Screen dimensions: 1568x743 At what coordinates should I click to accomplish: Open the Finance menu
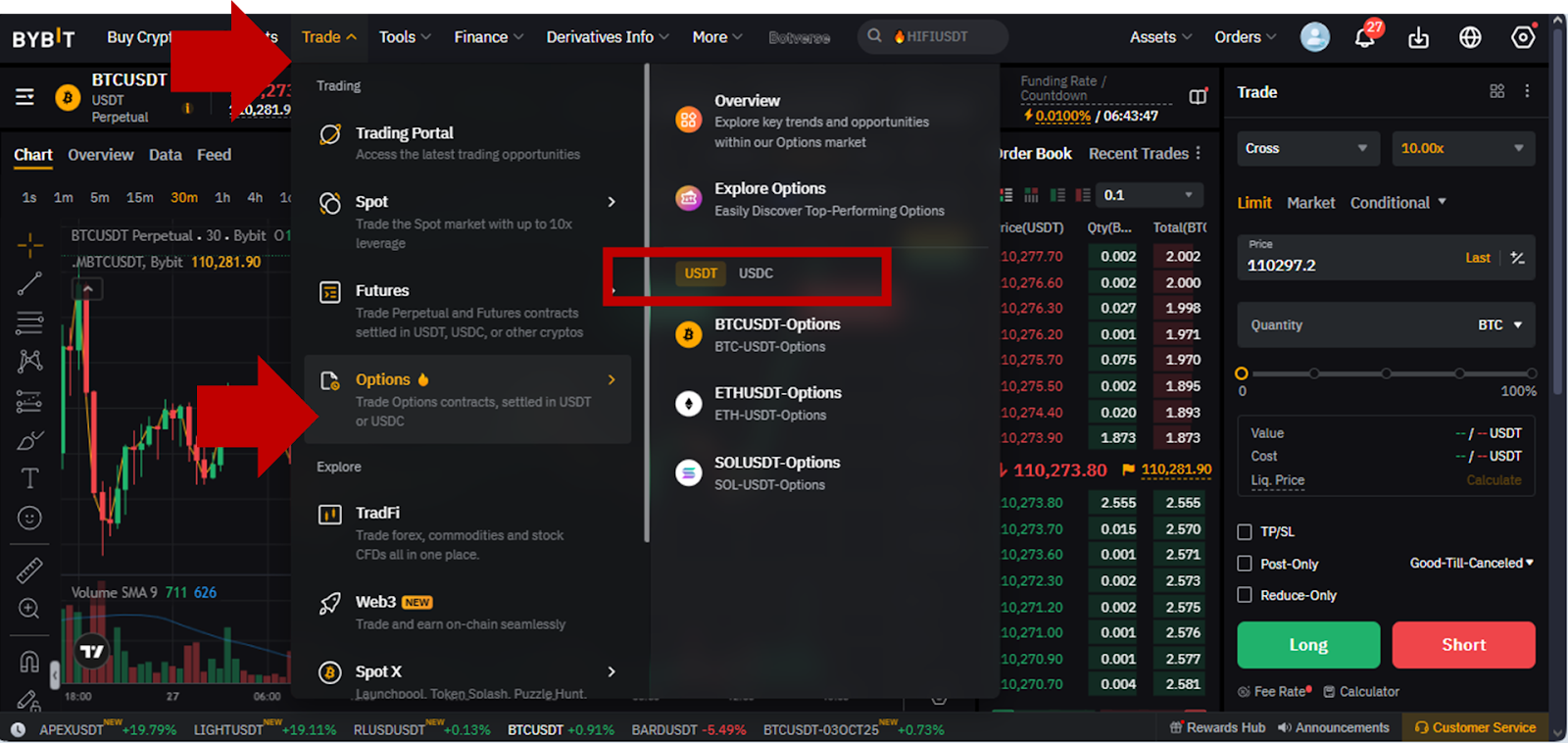pyautogui.click(x=489, y=37)
